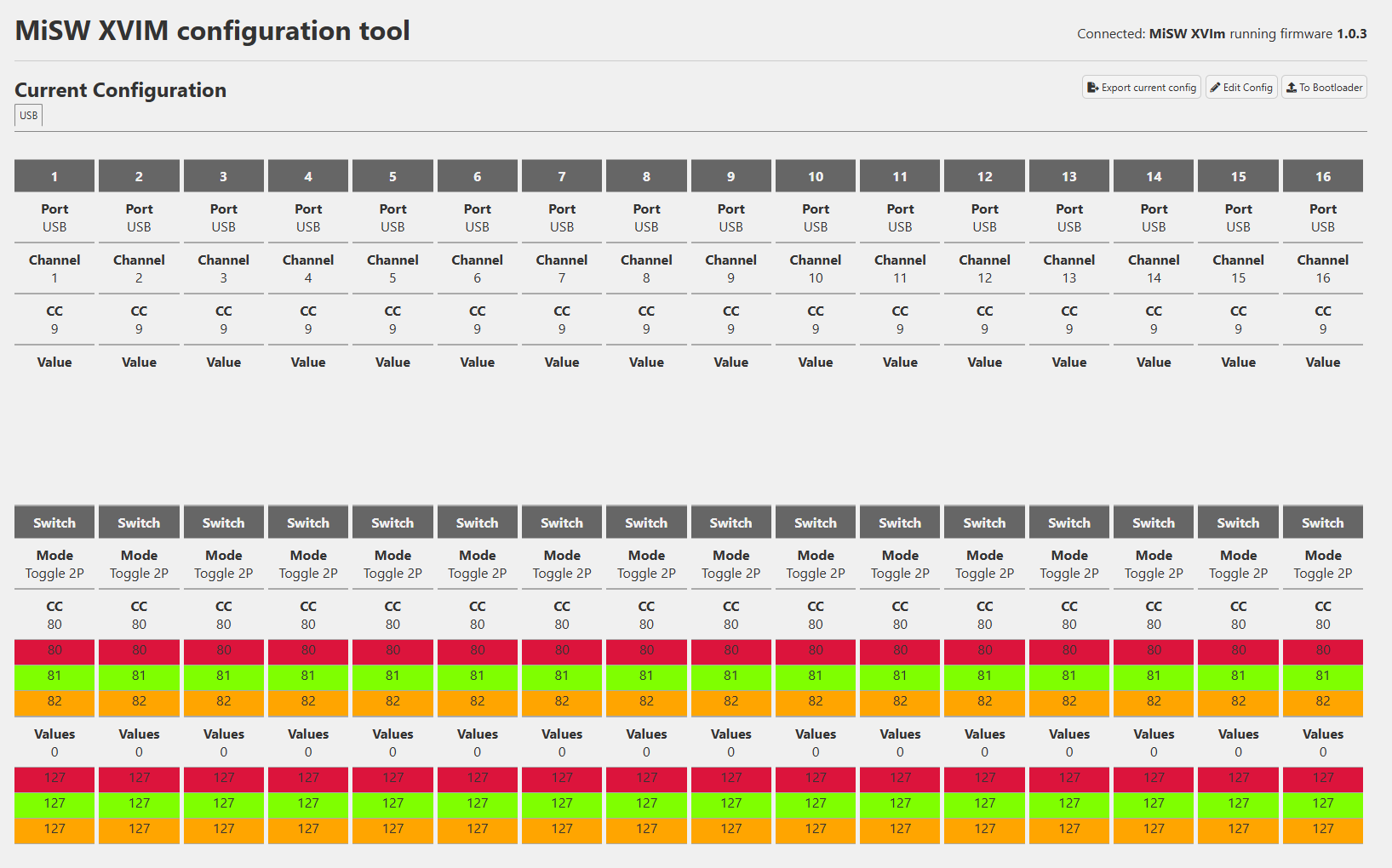Click the Current Configuration heading
The image size is (1392, 868).
[x=120, y=90]
